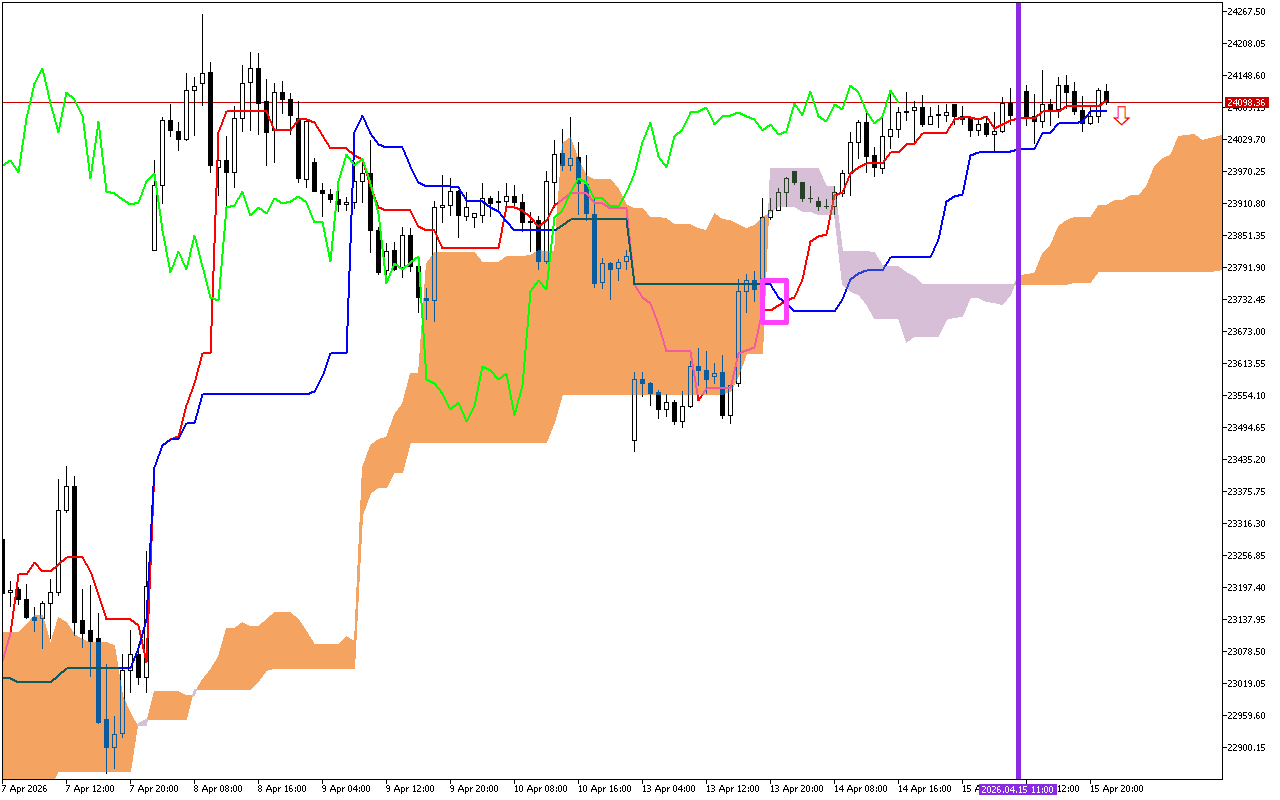Click the red down arrow signal
This screenshot has height=800, width=1280.
point(1122,116)
